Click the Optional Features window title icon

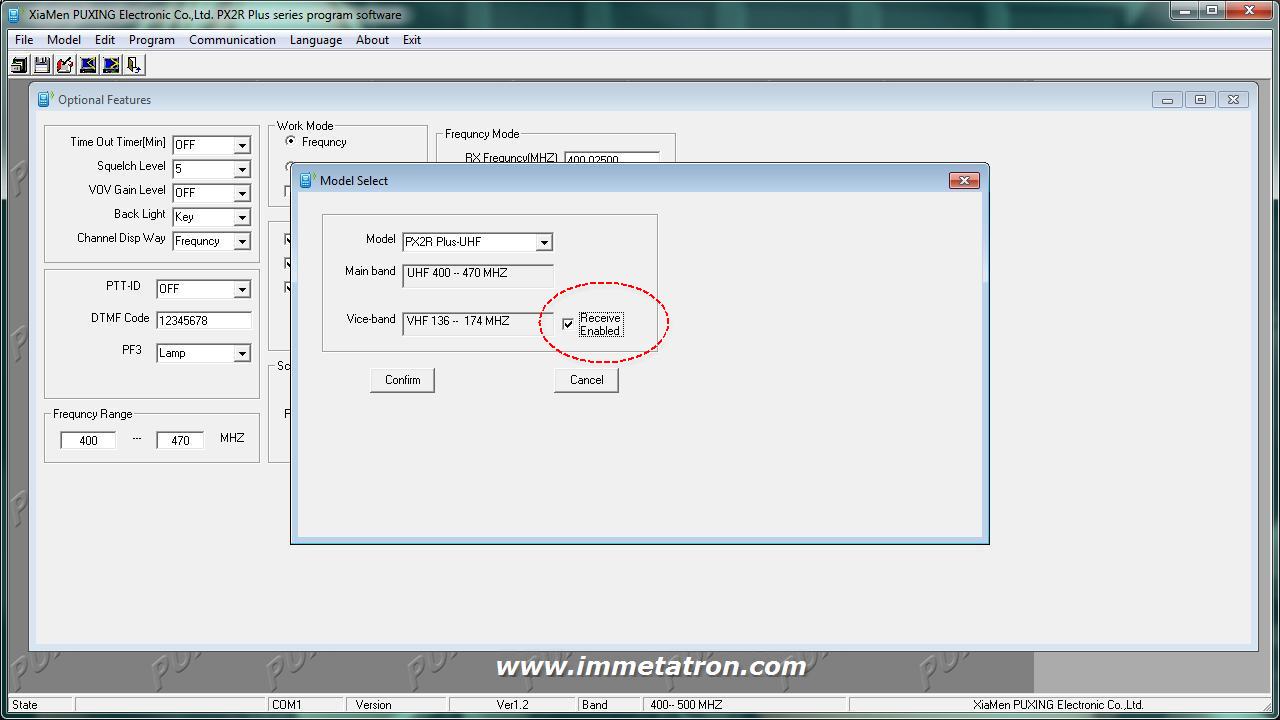45,99
